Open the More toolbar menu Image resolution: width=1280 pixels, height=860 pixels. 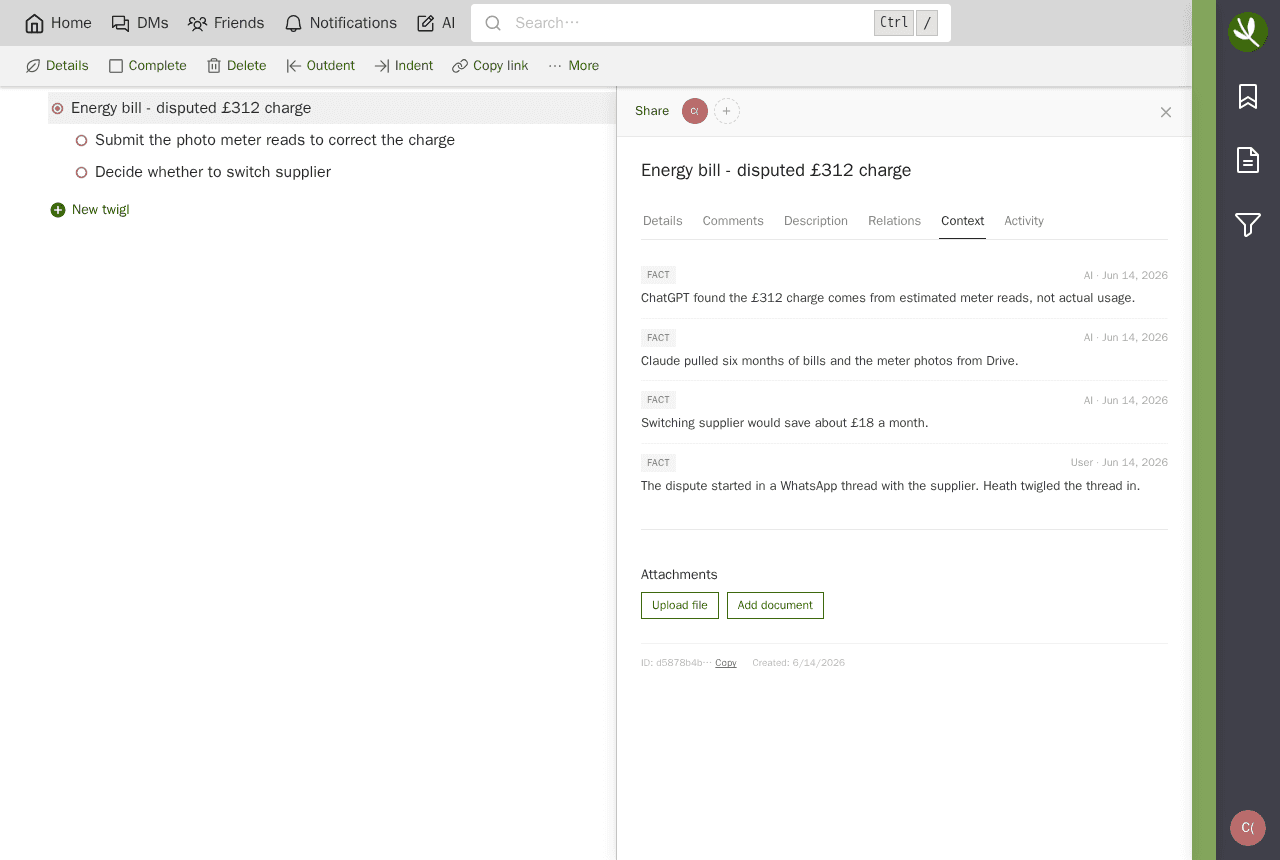tap(573, 66)
